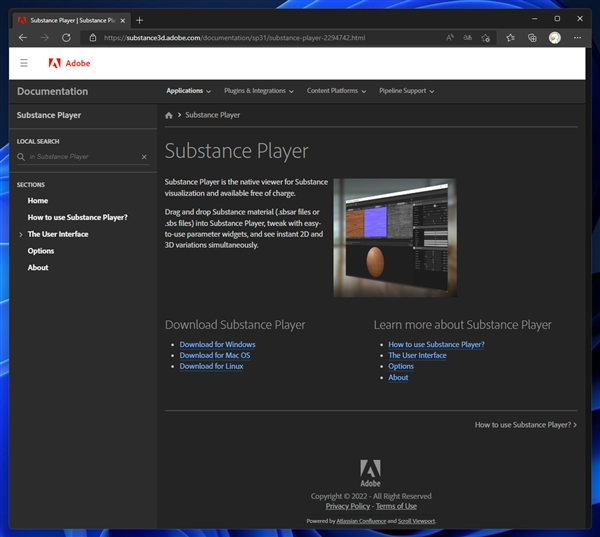The height and width of the screenshot is (537, 600).
Task: Open How to use Substance Player? body link
Action: 436,344
